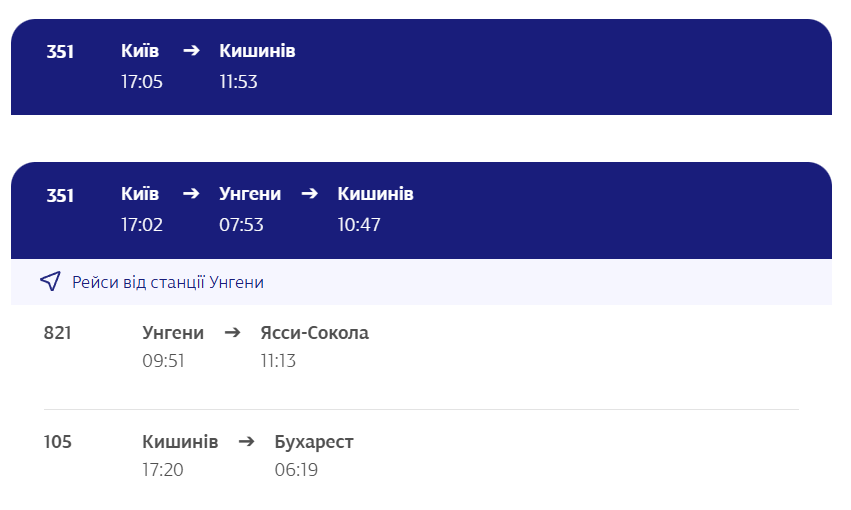Click the arrow between Унгени and Кишинів
The height and width of the screenshot is (510, 851).
[309, 194]
